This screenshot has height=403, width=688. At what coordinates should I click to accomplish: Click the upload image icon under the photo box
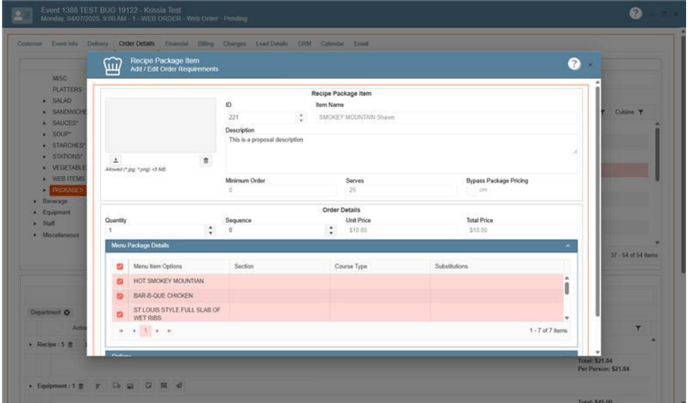(116, 160)
